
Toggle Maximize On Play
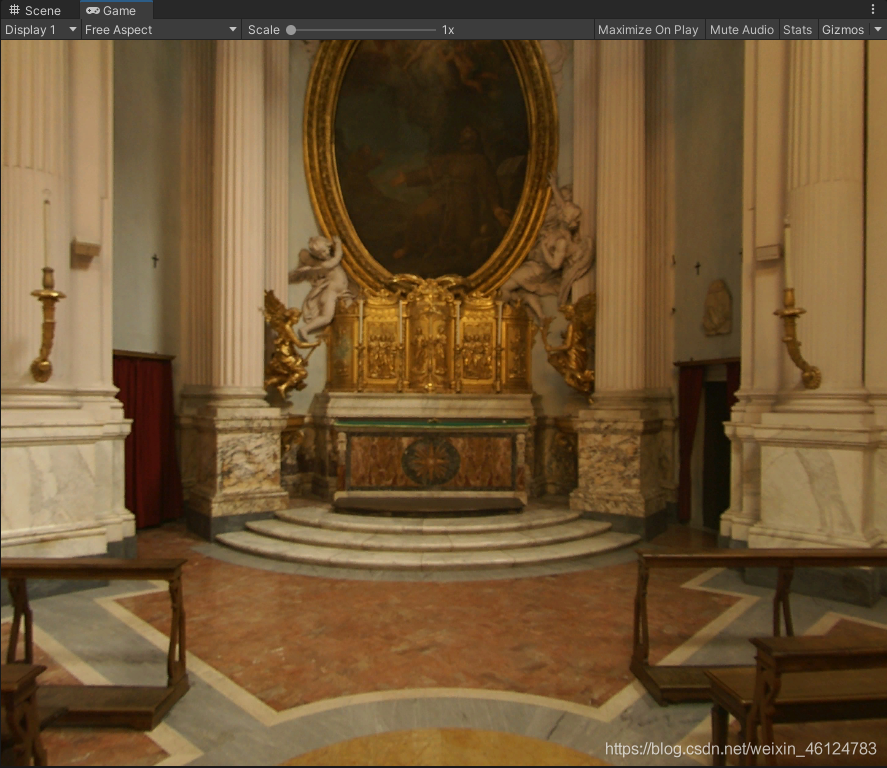[x=648, y=29]
